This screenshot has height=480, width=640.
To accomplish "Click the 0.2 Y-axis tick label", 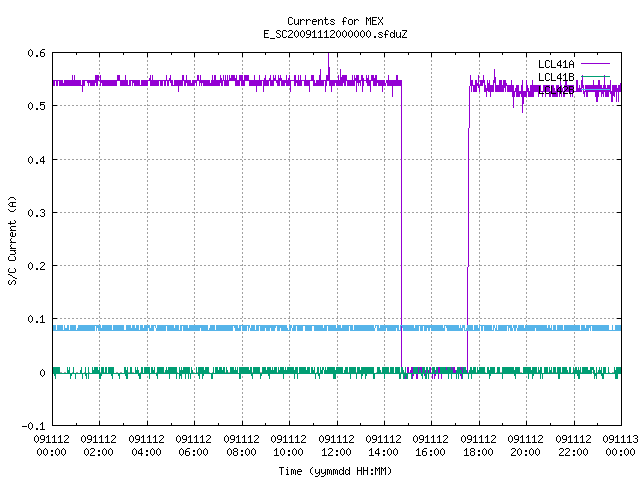I will [x=36, y=266].
